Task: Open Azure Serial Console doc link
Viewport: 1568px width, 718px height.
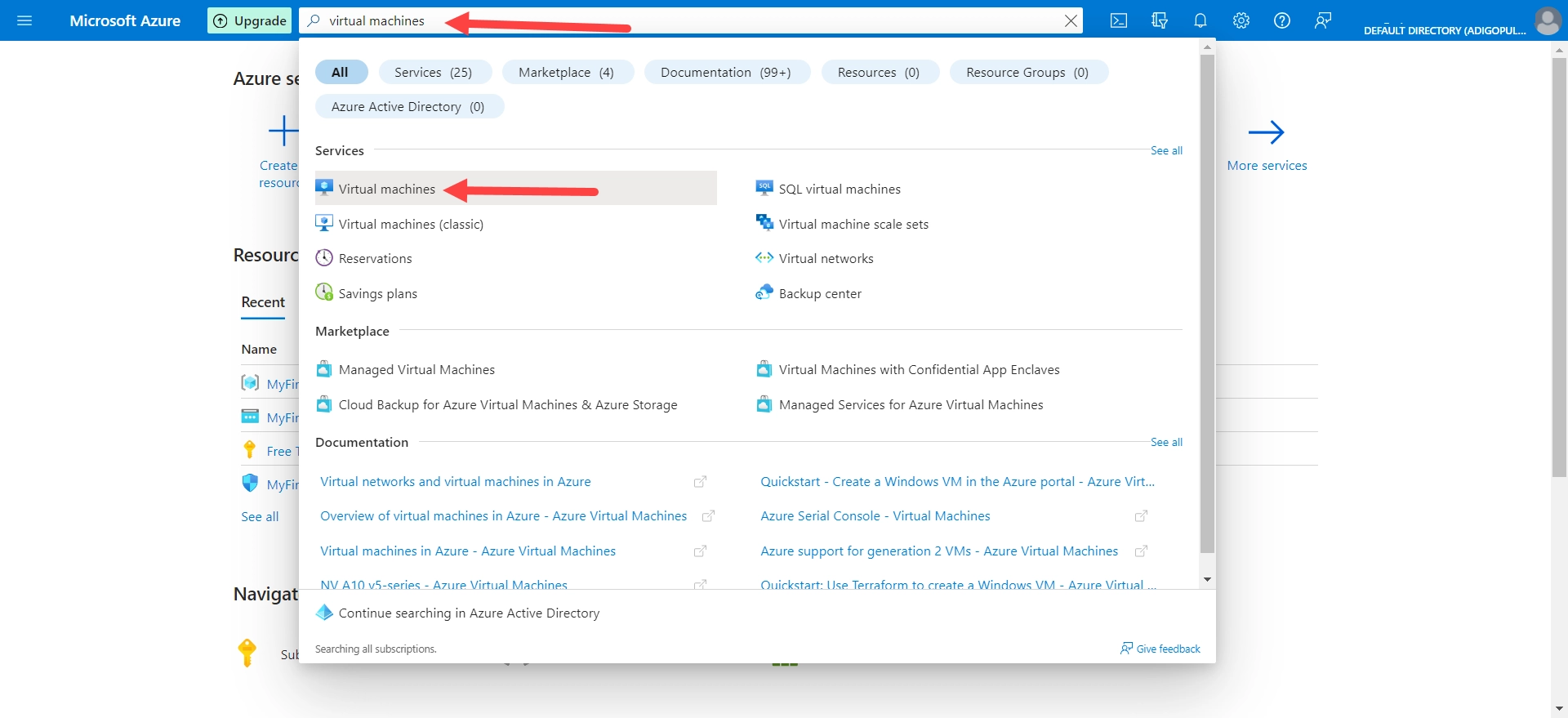Action: (x=875, y=515)
